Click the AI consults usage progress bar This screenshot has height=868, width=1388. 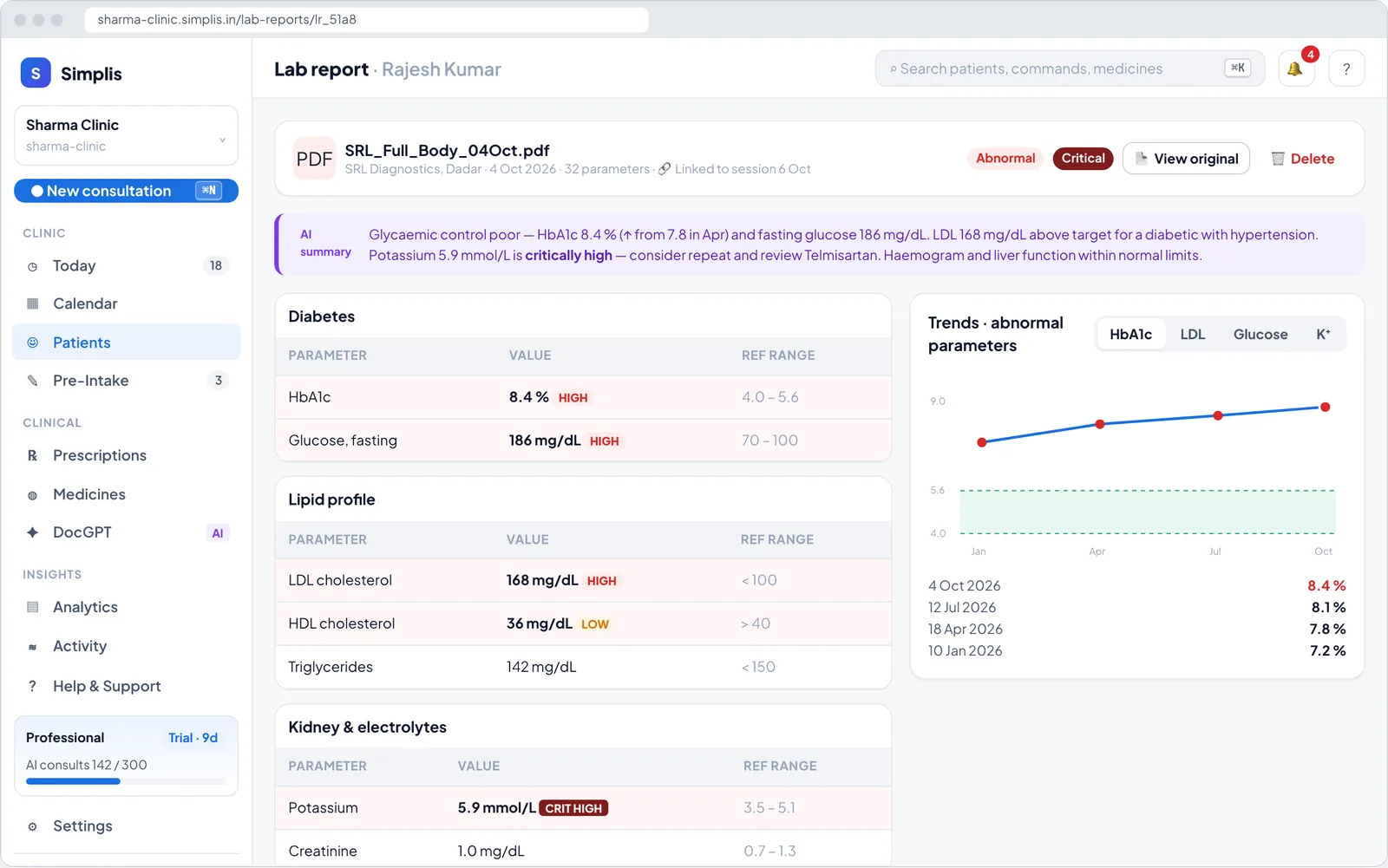tap(126, 781)
